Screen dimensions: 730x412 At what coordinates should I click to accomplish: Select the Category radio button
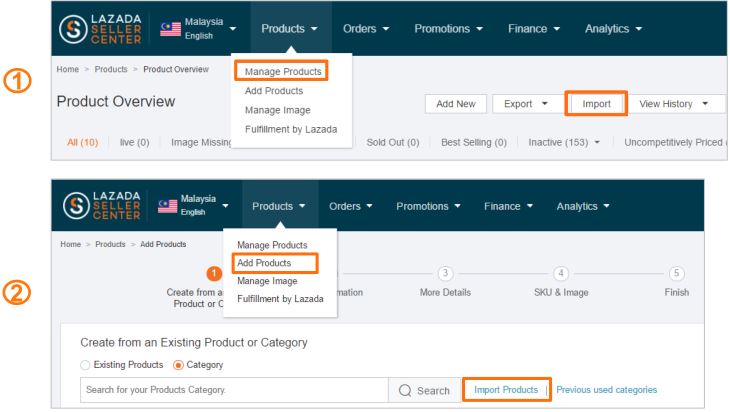coord(178,365)
